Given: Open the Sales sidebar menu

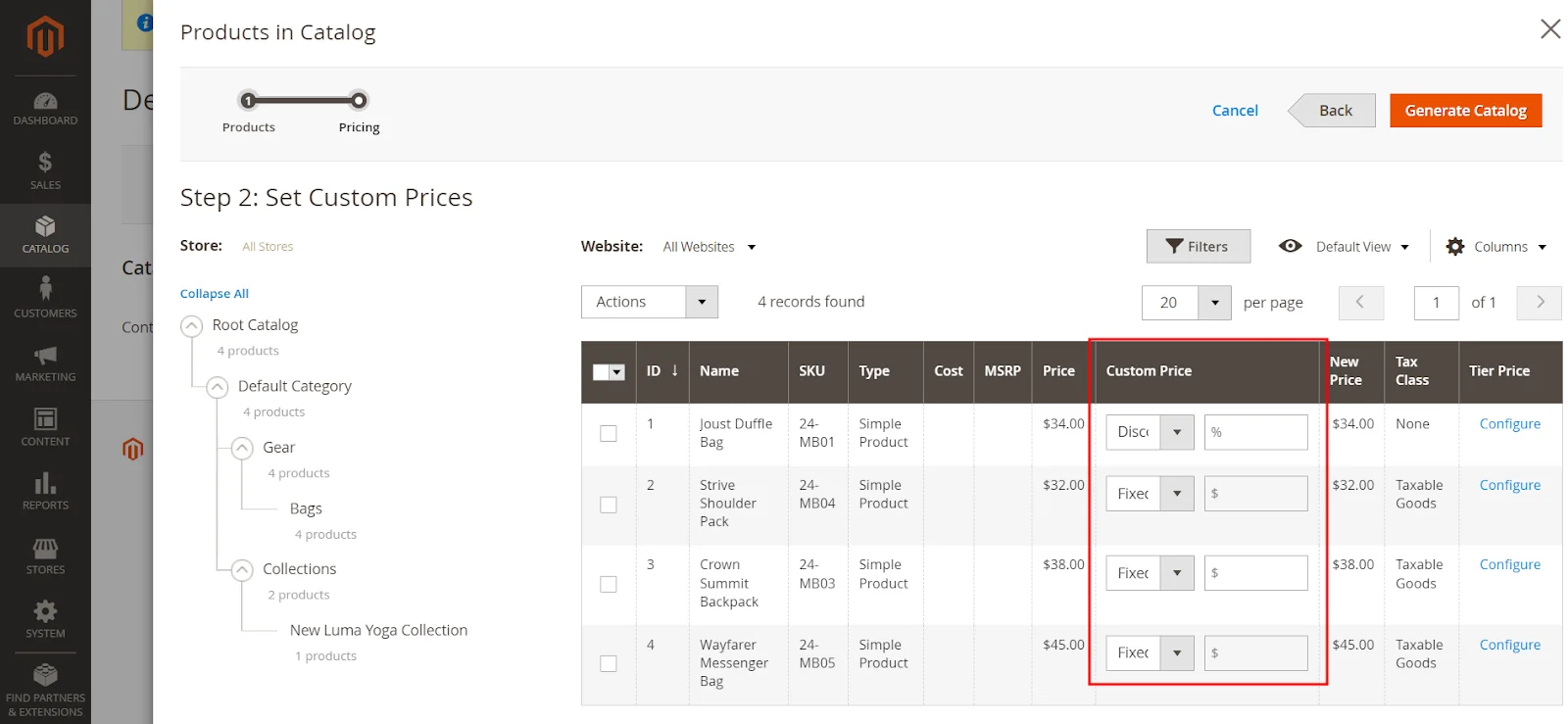Looking at the screenshot, I should 45,171.
